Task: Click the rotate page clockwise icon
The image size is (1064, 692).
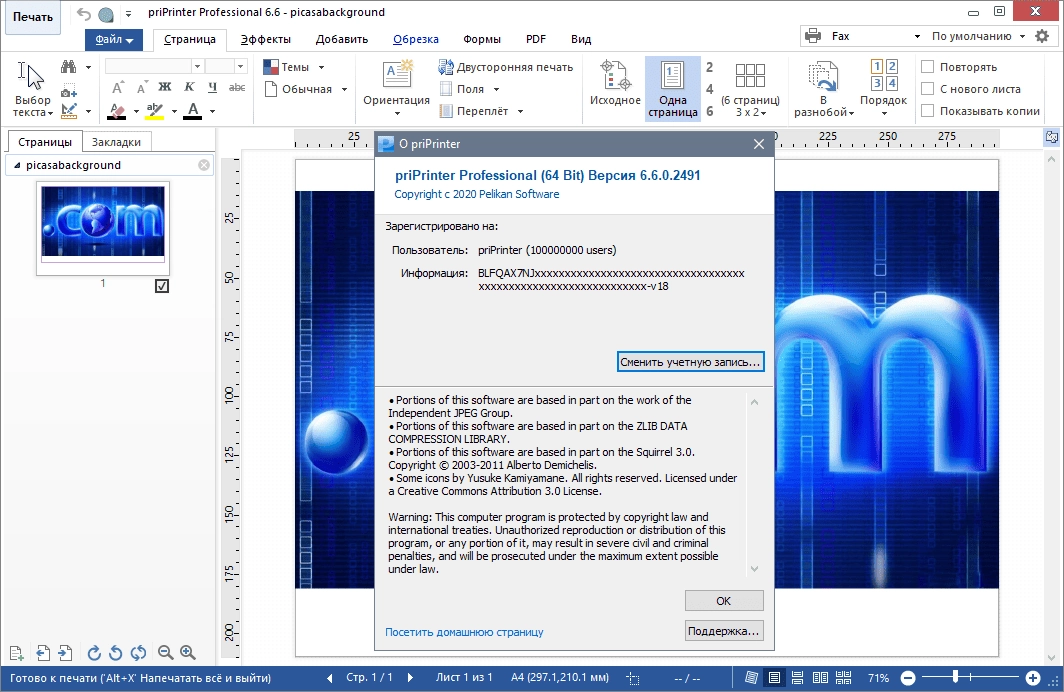Action: click(x=94, y=653)
